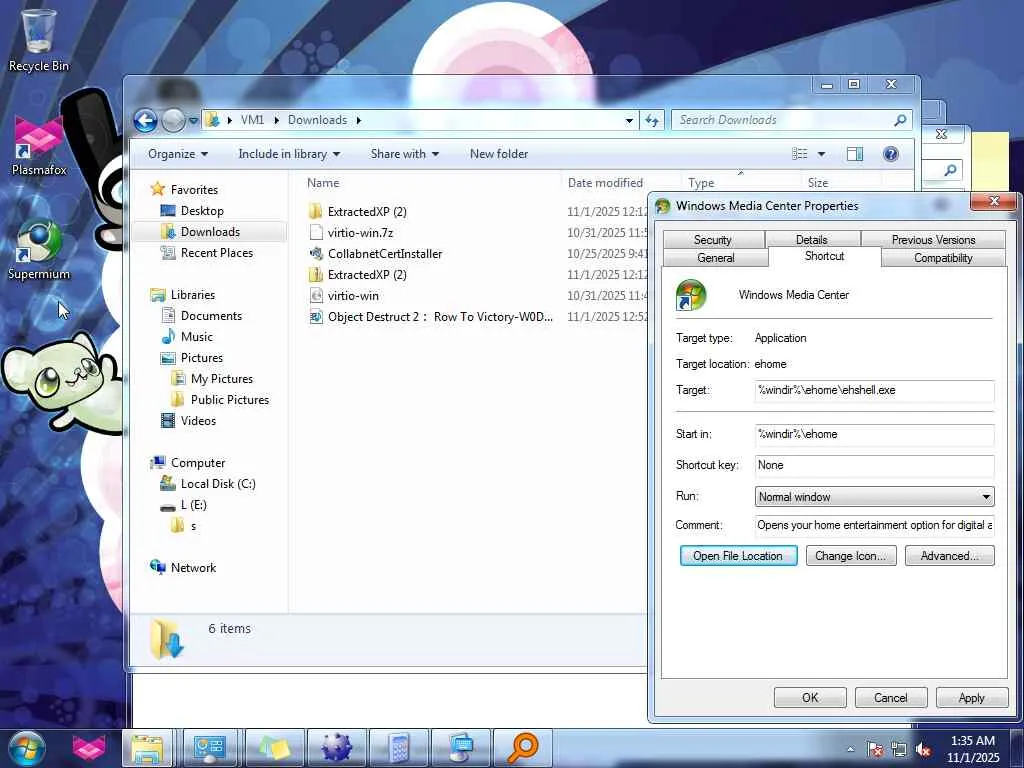Select Libraries in the navigation pane
1024x768 pixels.
pos(192,295)
